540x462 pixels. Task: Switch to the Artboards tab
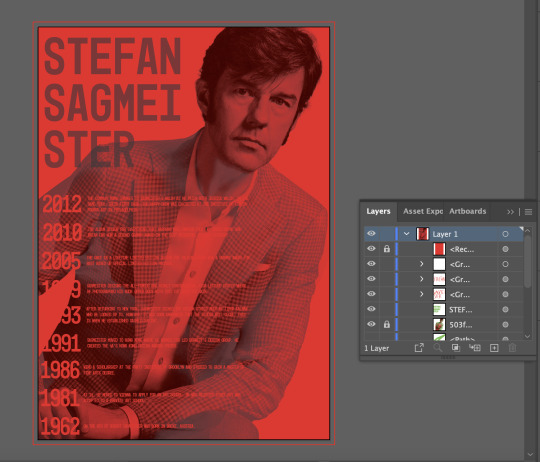point(467,211)
